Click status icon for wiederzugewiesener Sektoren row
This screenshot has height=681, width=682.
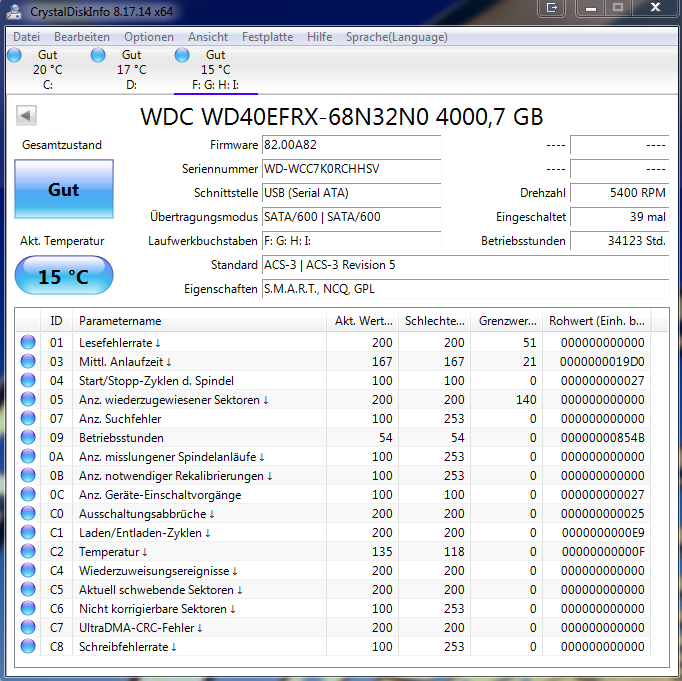(28, 399)
